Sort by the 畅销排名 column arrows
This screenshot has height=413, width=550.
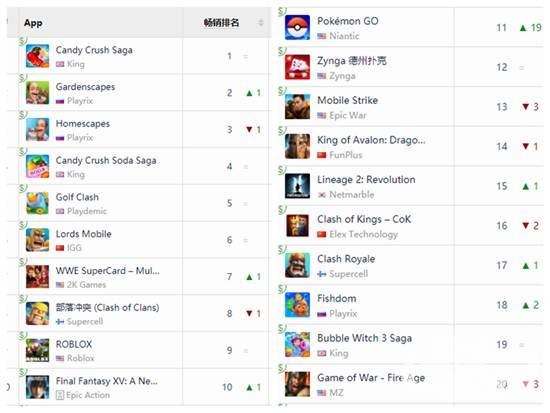click(x=261, y=23)
